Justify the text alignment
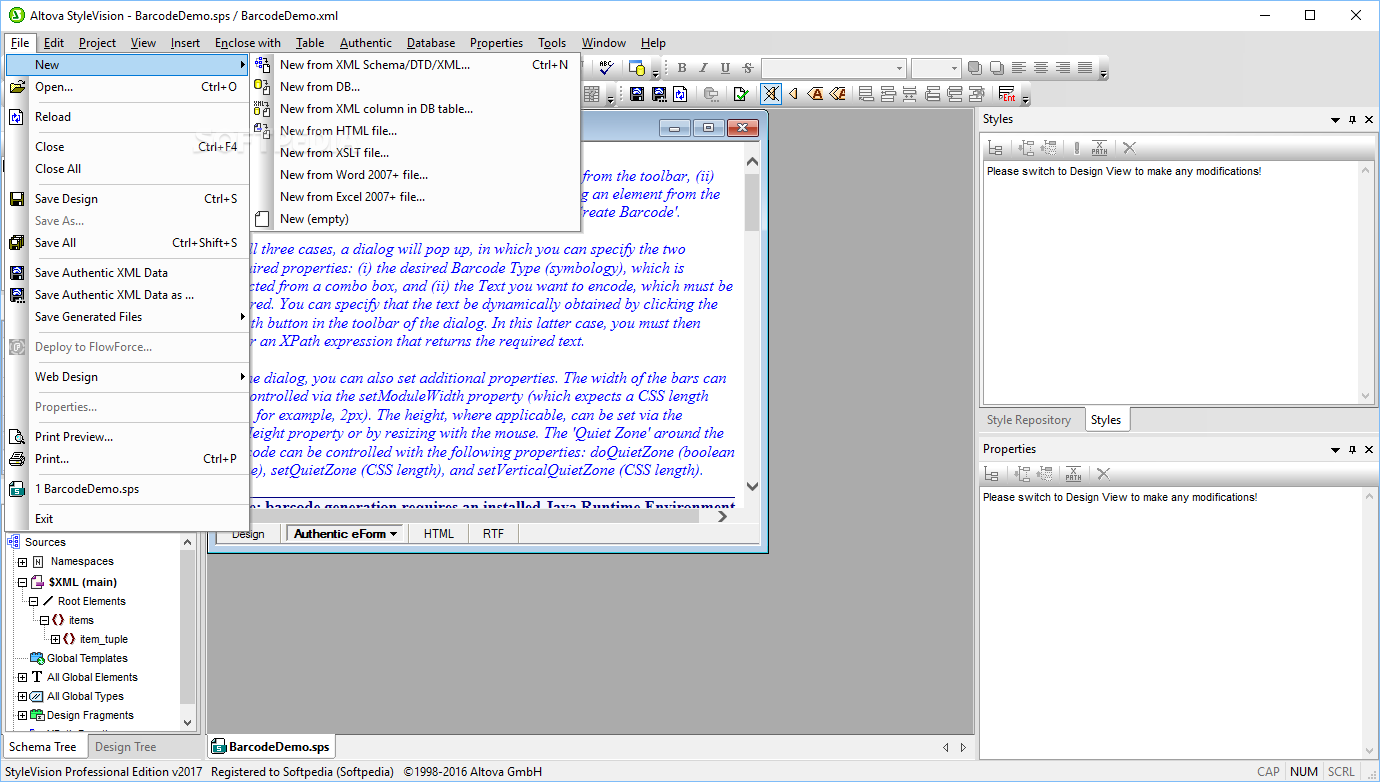Viewport: 1380px width, 782px height. pyautogui.click(x=1085, y=68)
